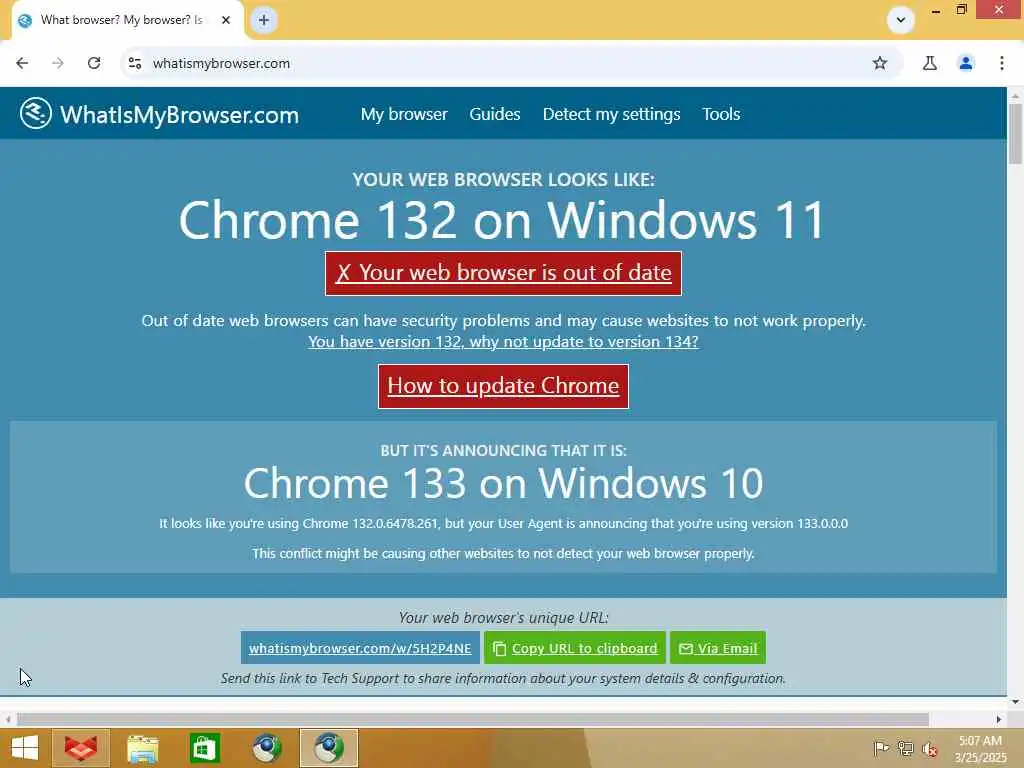
Task: Reload the whatismybrowser.com page
Action: (94, 63)
